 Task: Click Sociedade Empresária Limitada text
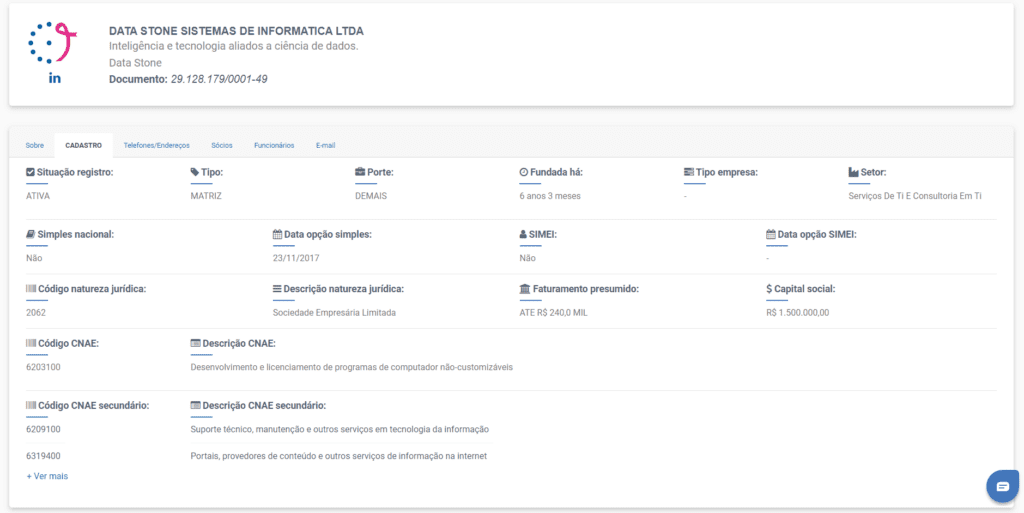click(334, 313)
